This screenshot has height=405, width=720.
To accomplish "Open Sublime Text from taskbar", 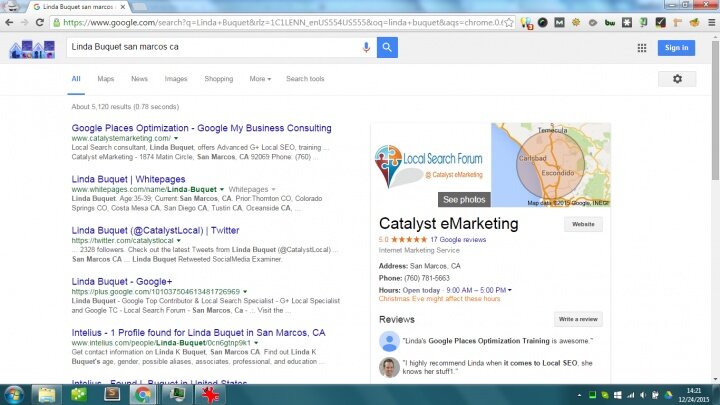I will [x=112, y=395].
